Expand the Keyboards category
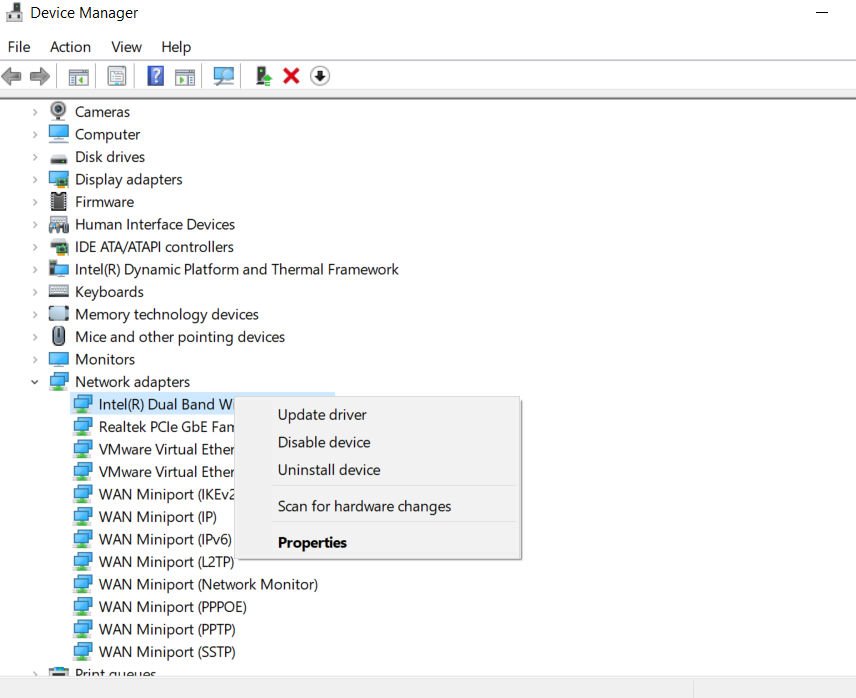The height and width of the screenshot is (698, 856). tap(35, 292)
